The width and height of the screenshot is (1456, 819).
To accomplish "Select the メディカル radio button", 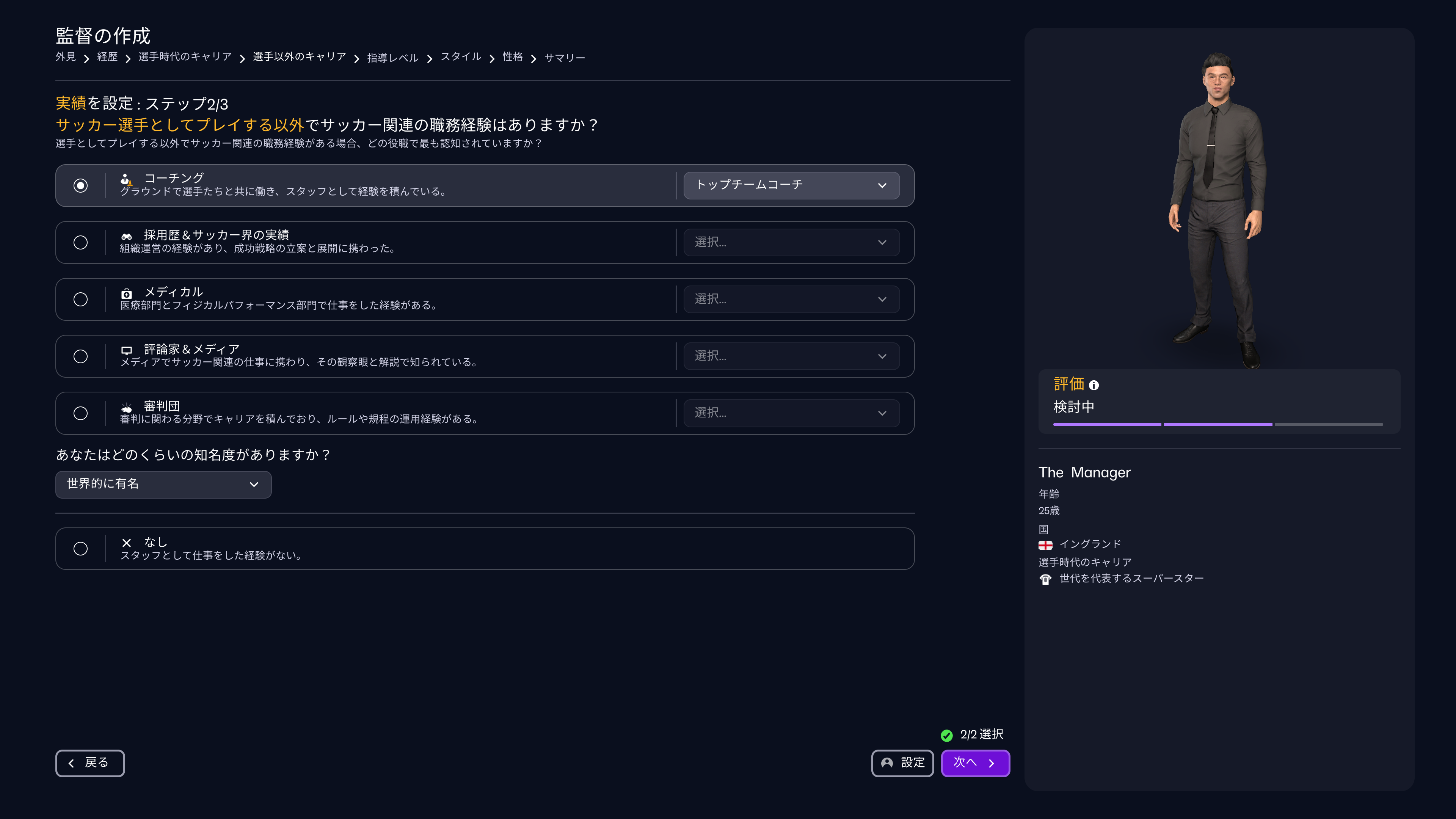I will (80, 299).
